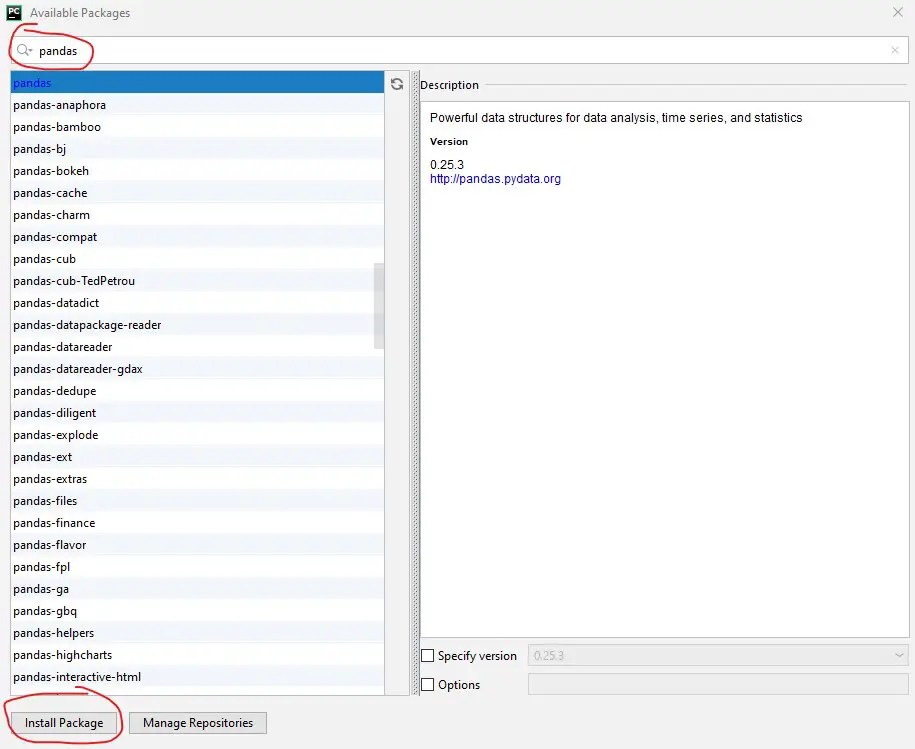Select the pandas package row
Viewport: 915px width, 749px height.
click(x=197, y=83)
